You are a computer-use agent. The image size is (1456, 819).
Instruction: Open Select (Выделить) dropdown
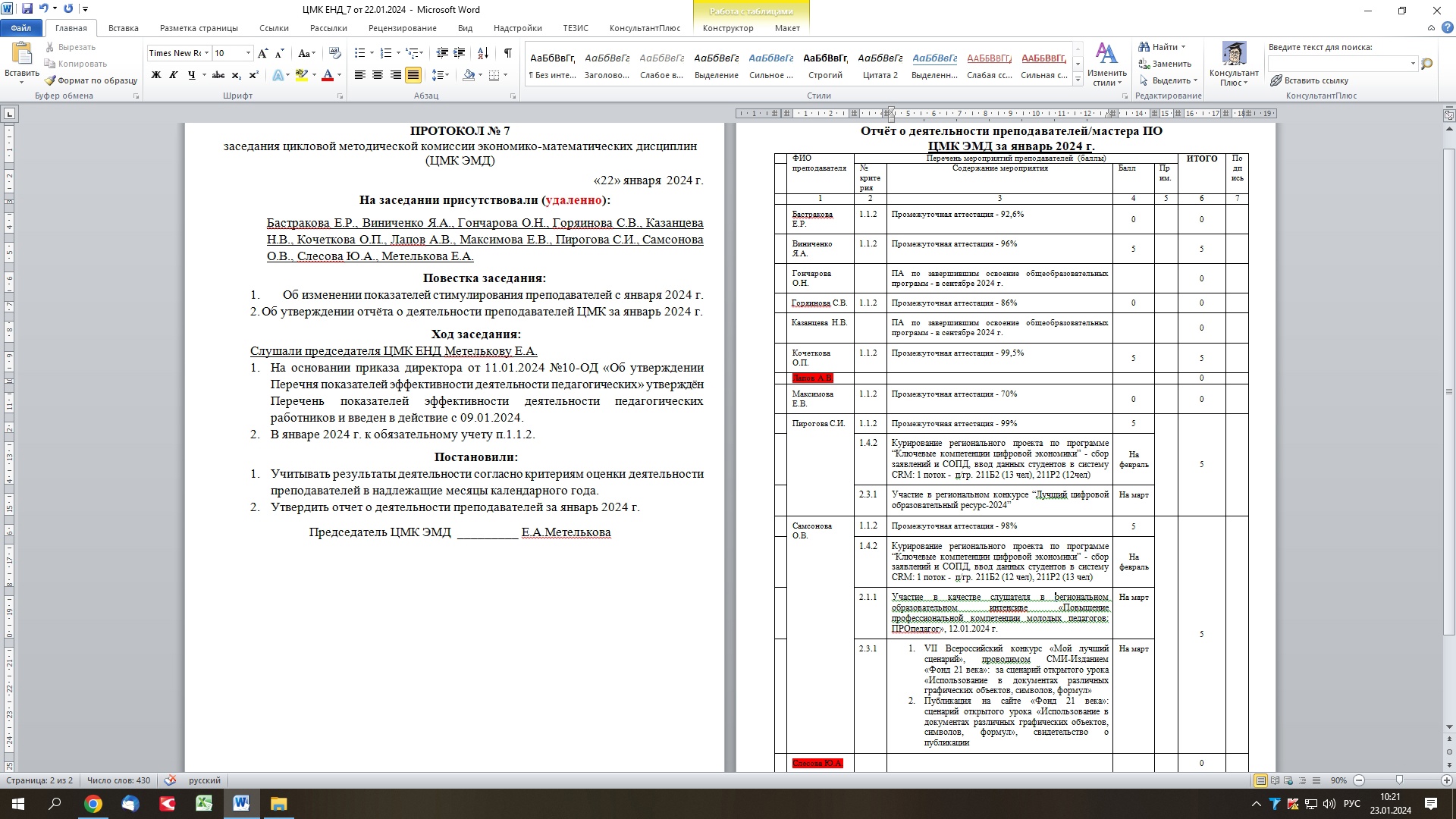click(1168, 80)
